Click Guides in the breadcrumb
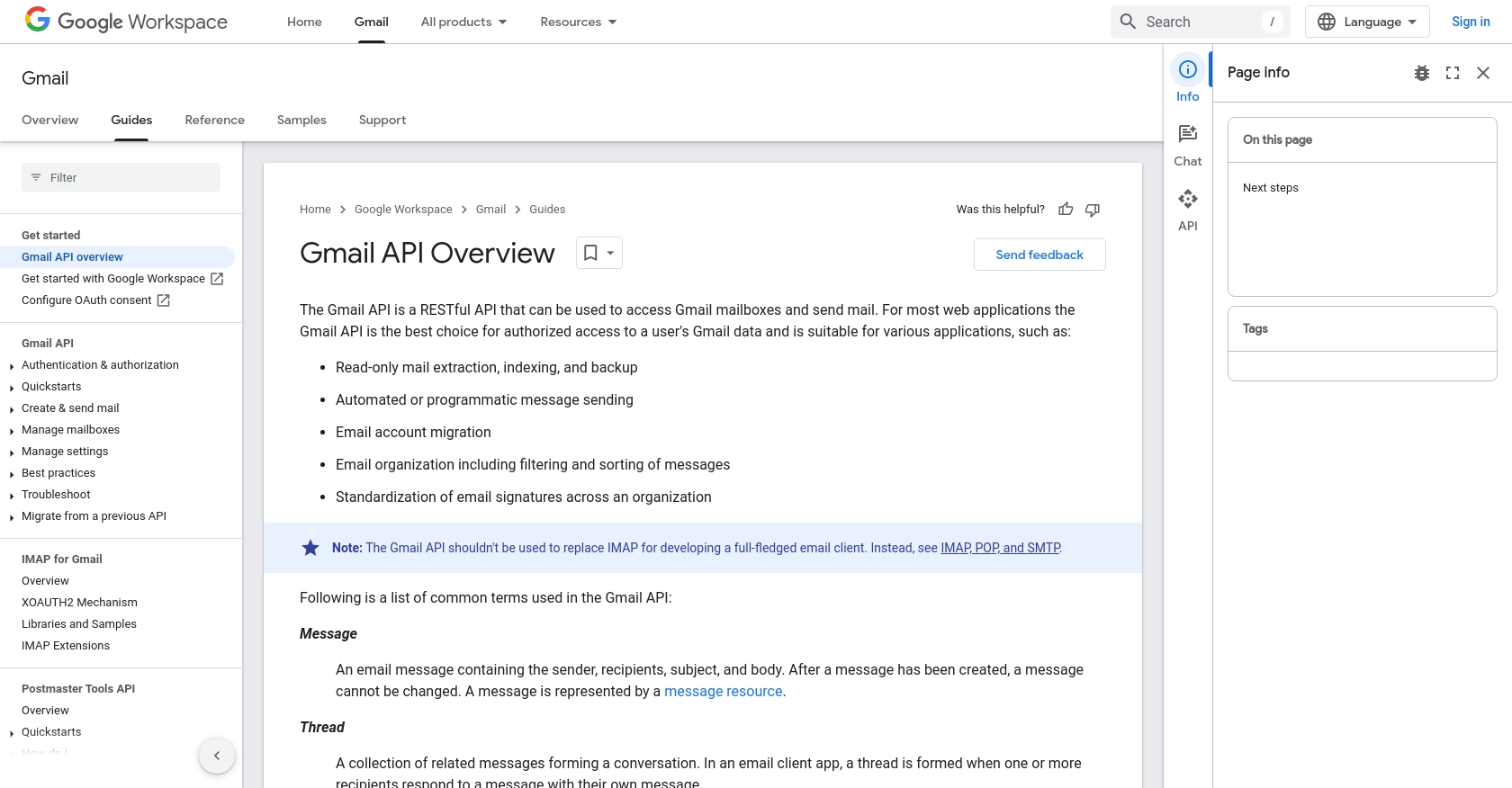Image resolution: width=1512 pixels, height=788 pixels. pos(547,210)
